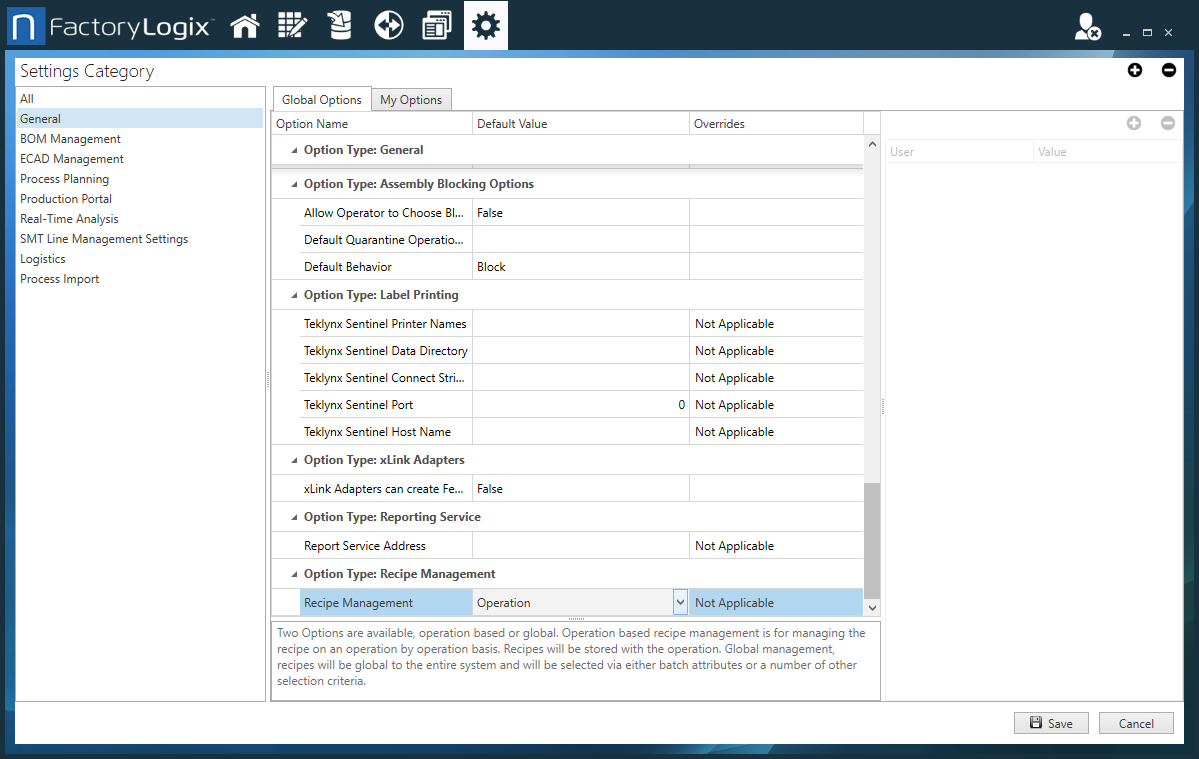Open the reports window icon
This screenshot has height=759, width=1199.
click(436, 25)
